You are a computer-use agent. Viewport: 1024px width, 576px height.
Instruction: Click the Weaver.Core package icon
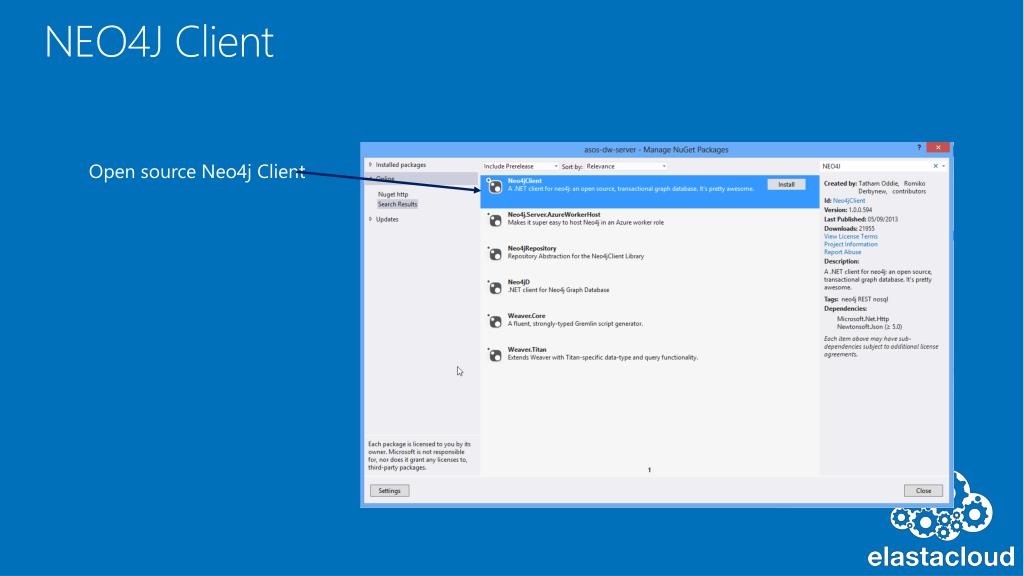[496, 322]
